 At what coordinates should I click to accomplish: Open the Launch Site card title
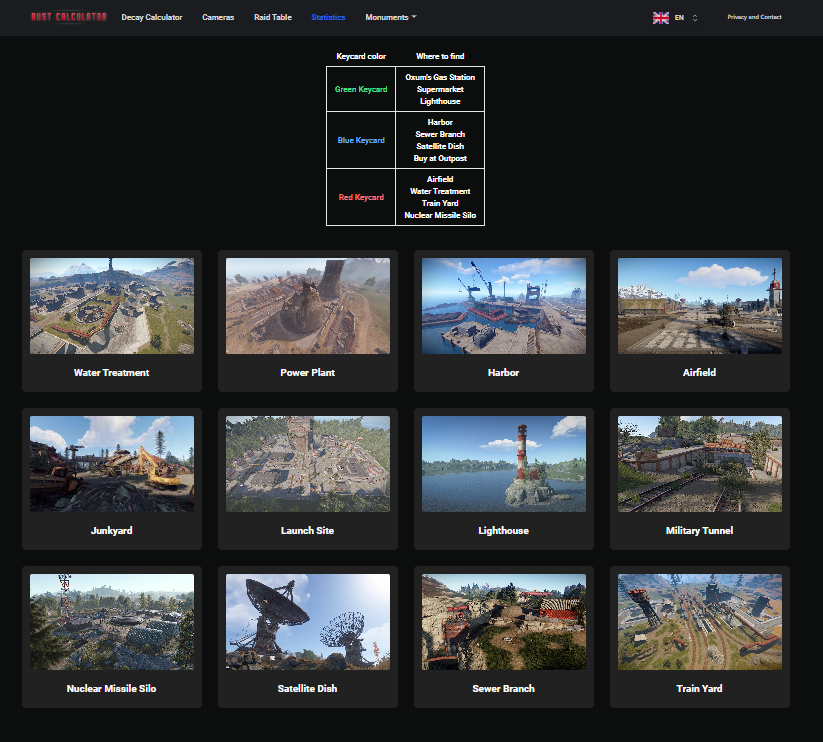tap(308, 531)
